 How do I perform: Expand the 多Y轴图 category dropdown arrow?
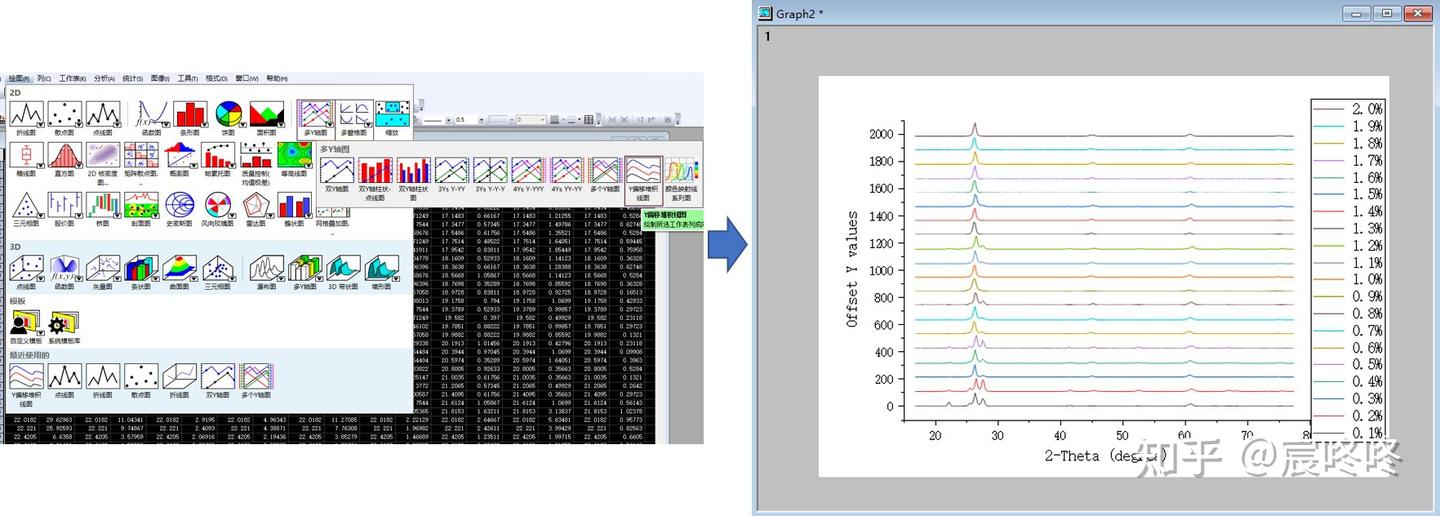coord(329,123)
